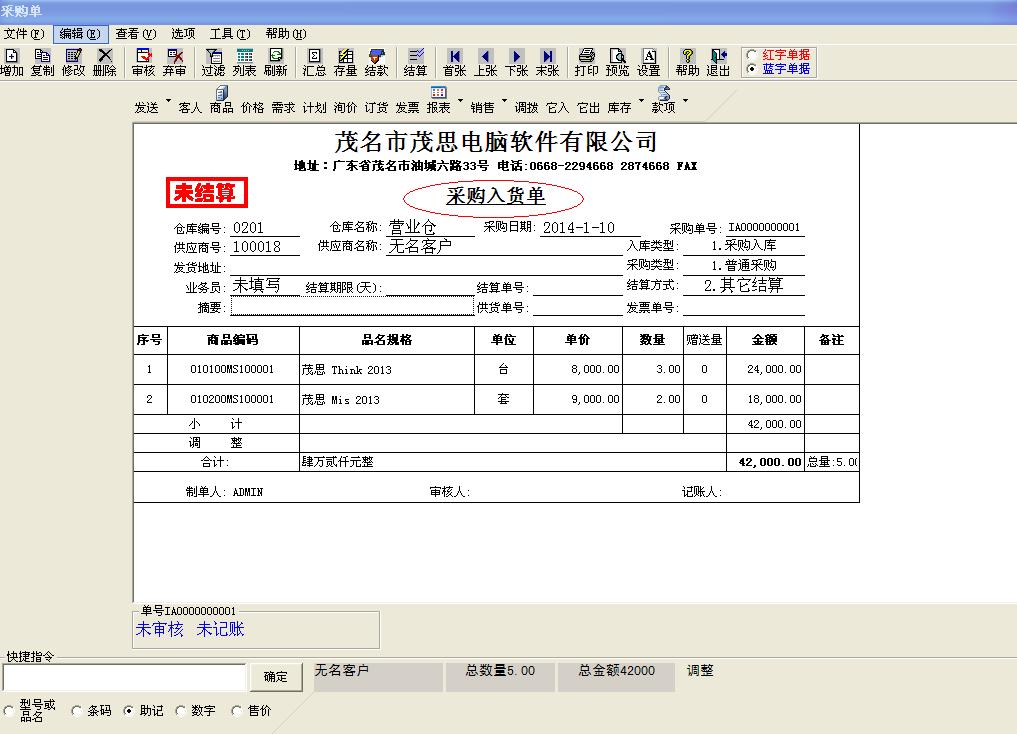Click the 审核 (audit) toolbar icon
Image resolution: width=1017 pixels, height=734 pixels.
click(x=143, y=62)
